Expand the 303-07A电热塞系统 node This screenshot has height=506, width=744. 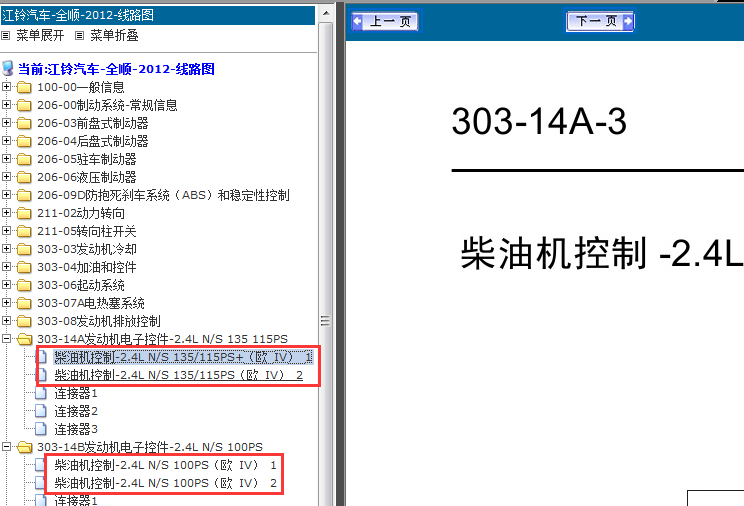coord(7,303)
